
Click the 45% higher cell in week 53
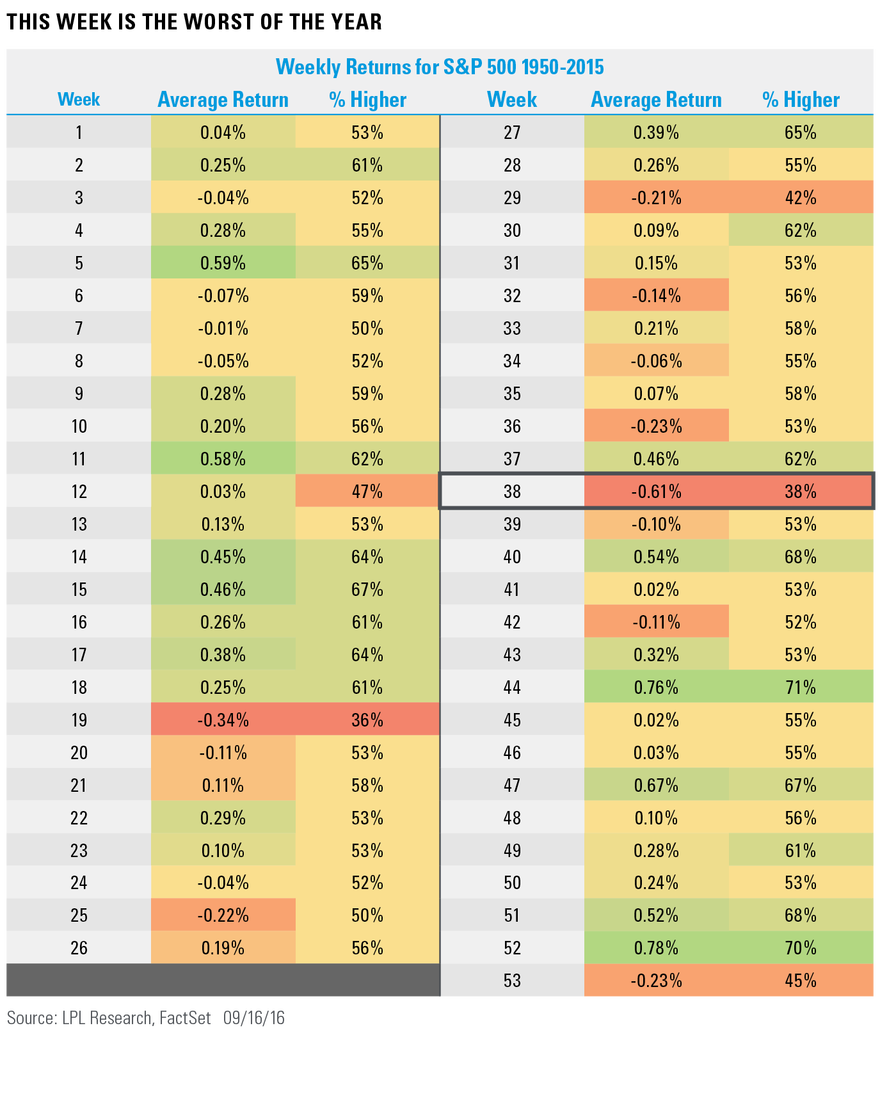click(801, 981)
